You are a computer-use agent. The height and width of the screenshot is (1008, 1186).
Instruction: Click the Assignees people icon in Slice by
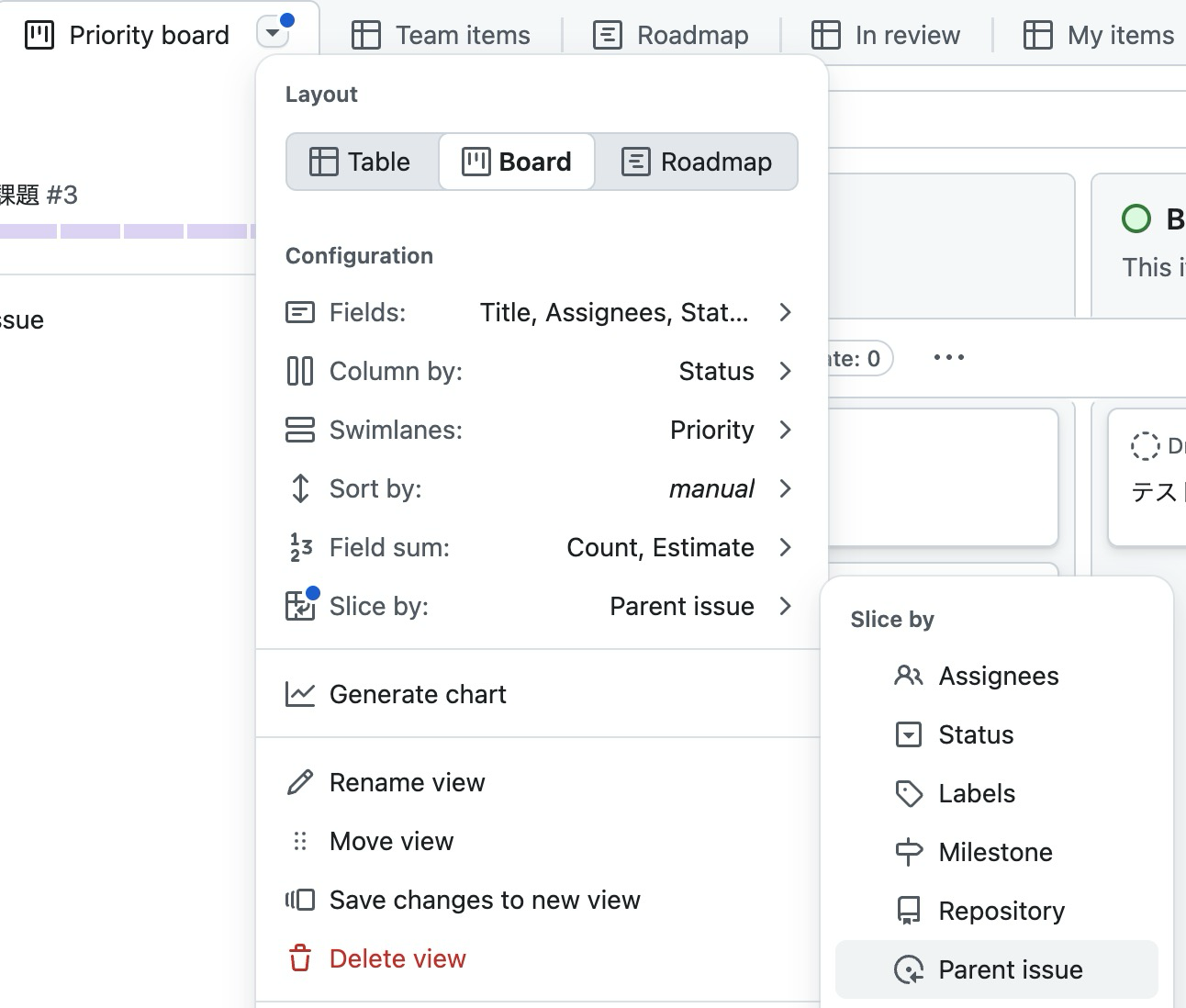tap(909, 676)
